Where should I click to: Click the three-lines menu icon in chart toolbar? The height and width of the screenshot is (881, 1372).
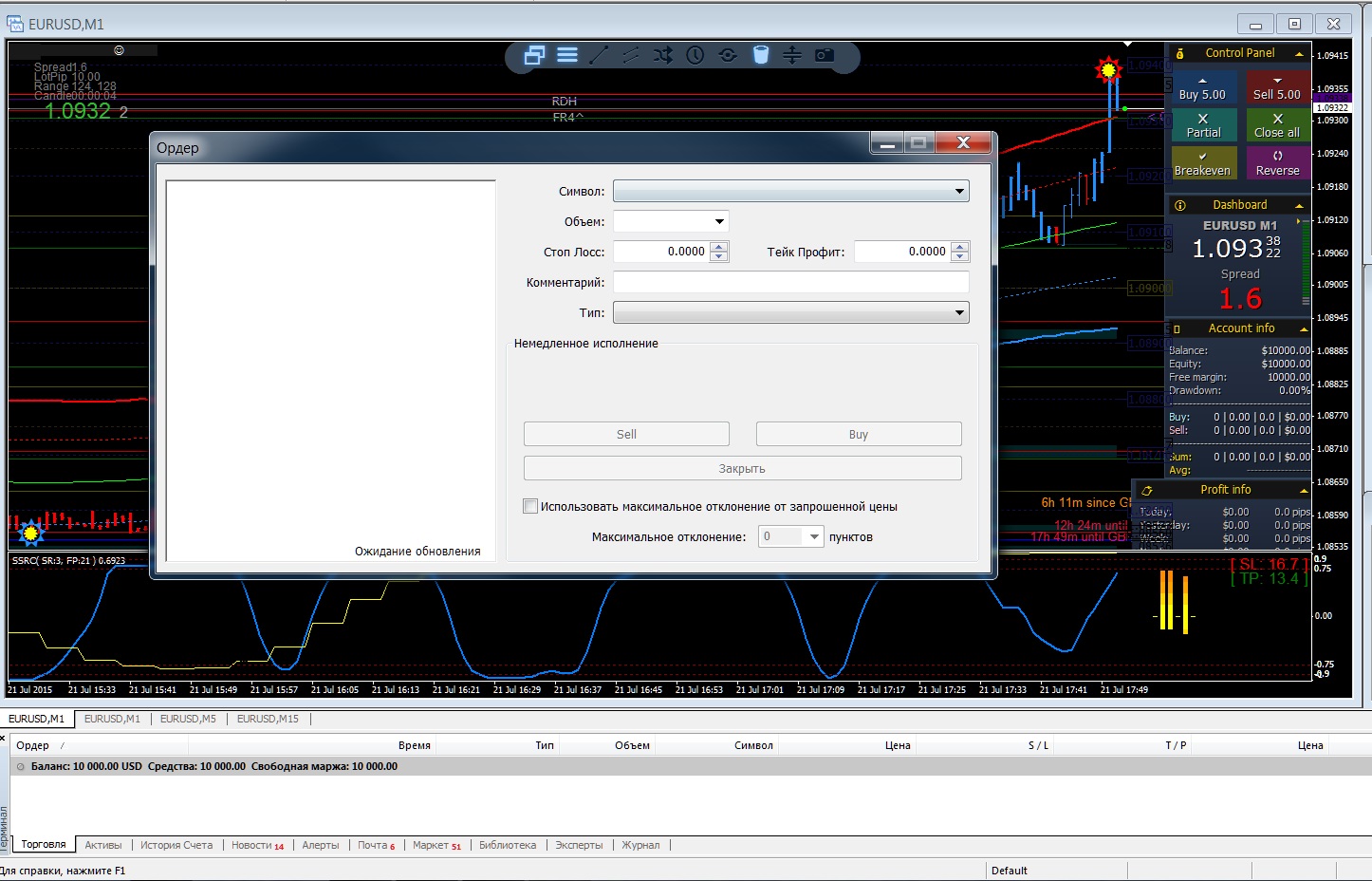coord(567,55)
